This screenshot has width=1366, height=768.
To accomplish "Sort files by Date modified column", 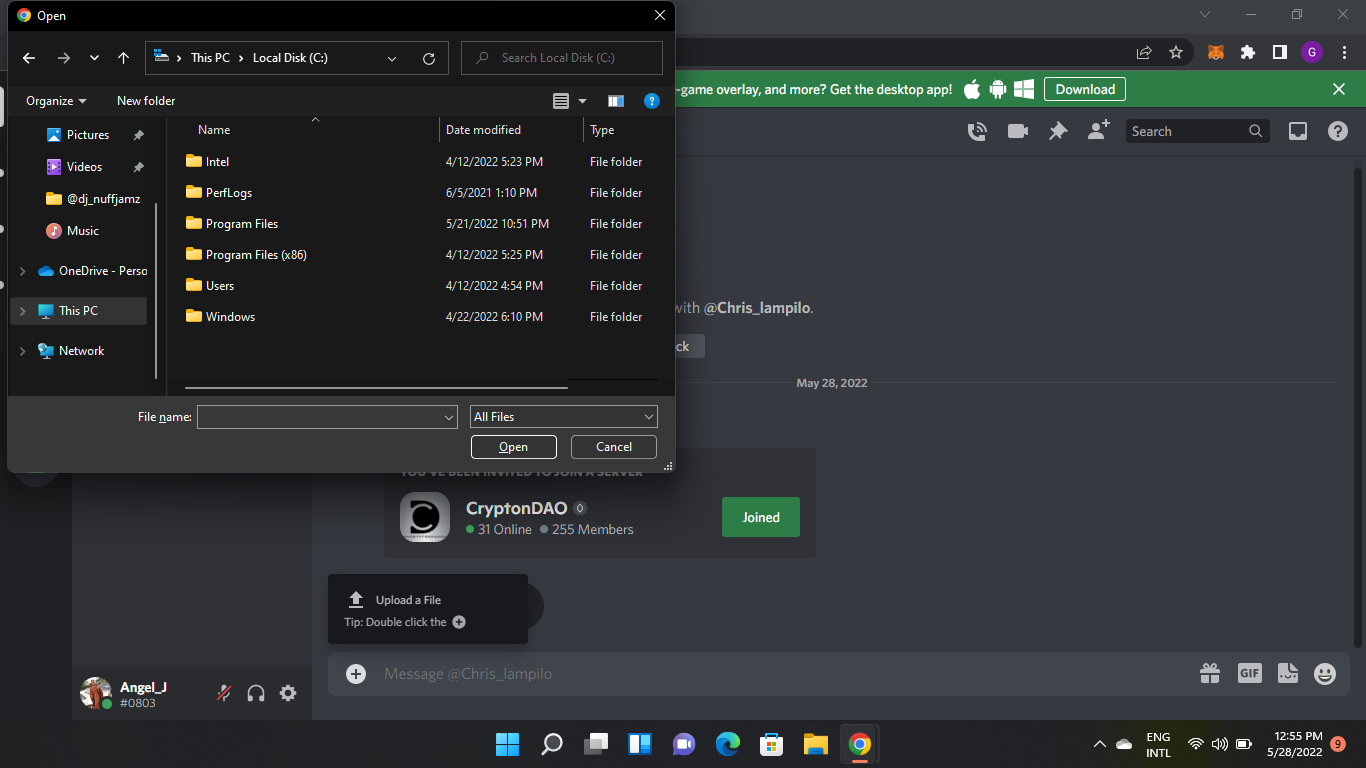I will [483, 130].
